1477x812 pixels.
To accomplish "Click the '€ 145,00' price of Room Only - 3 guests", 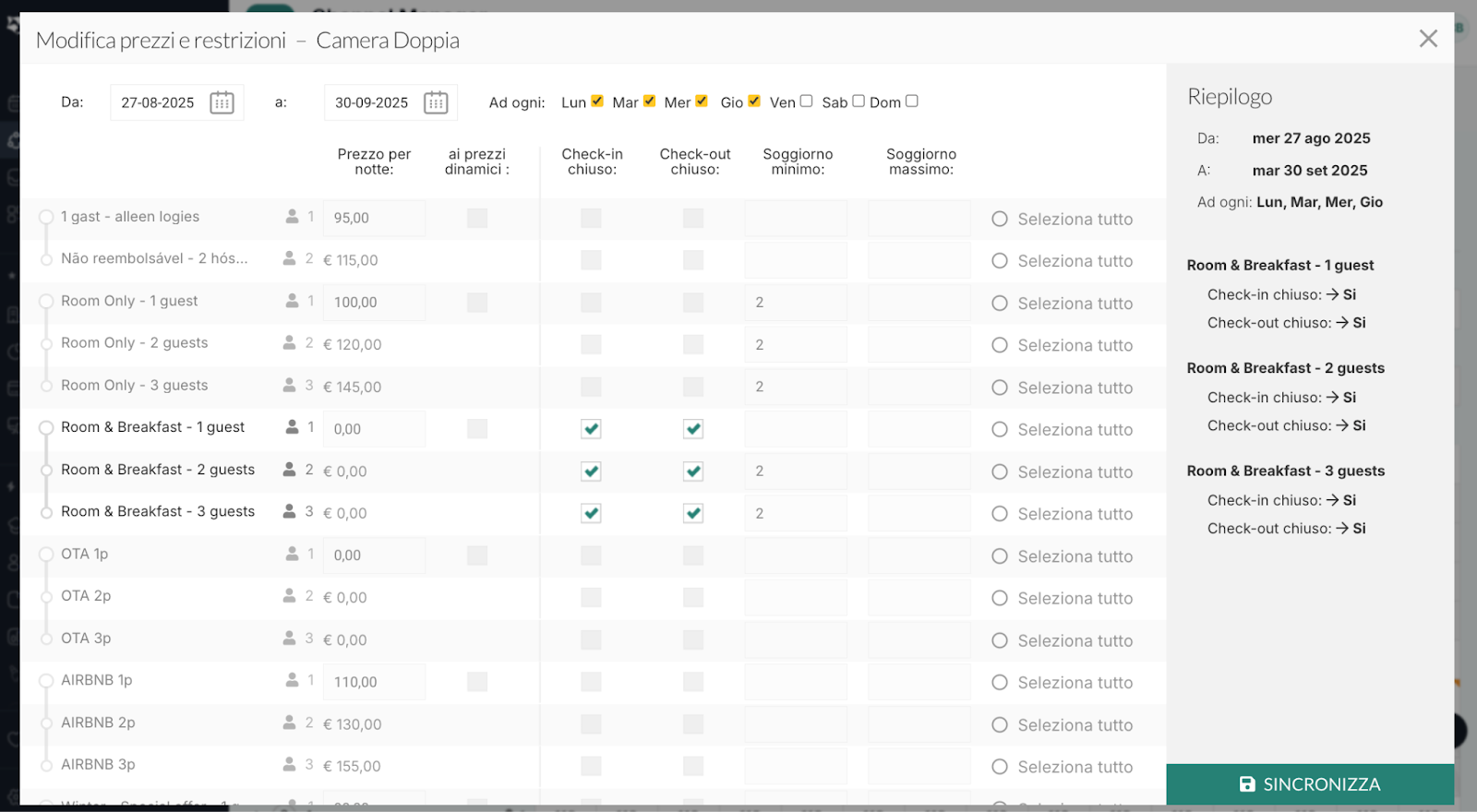I will (x=352, y=387).
